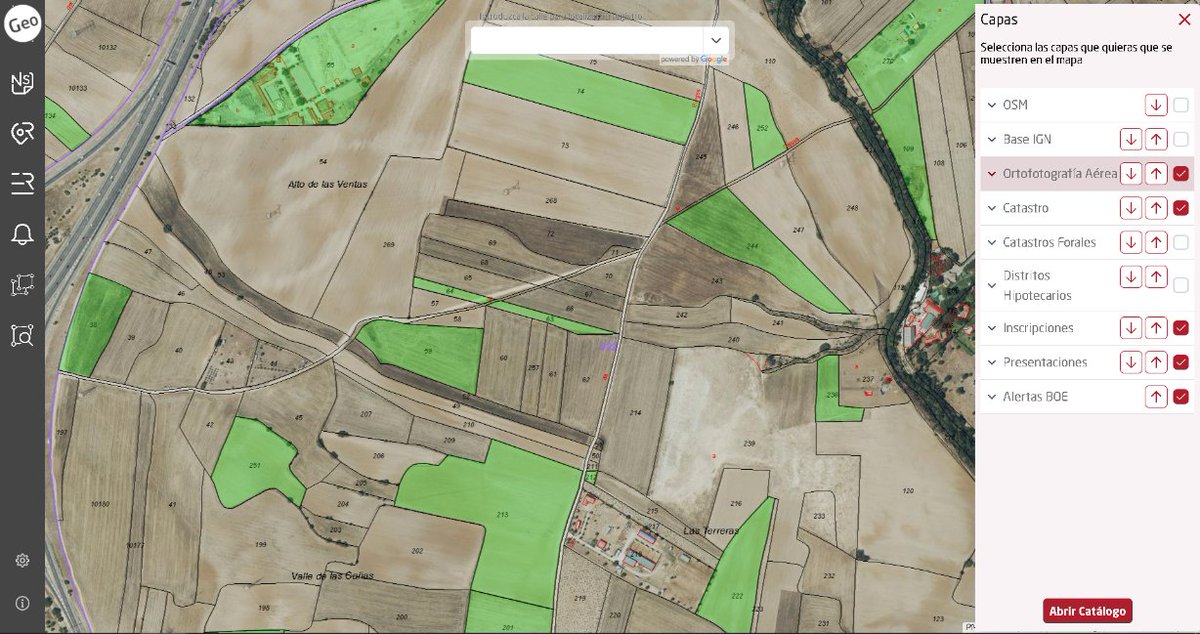The image size is (1200, 634).
Task: Enable Distritos Hipotecarios layer checkbox
Action: [x=1181, y=285]
